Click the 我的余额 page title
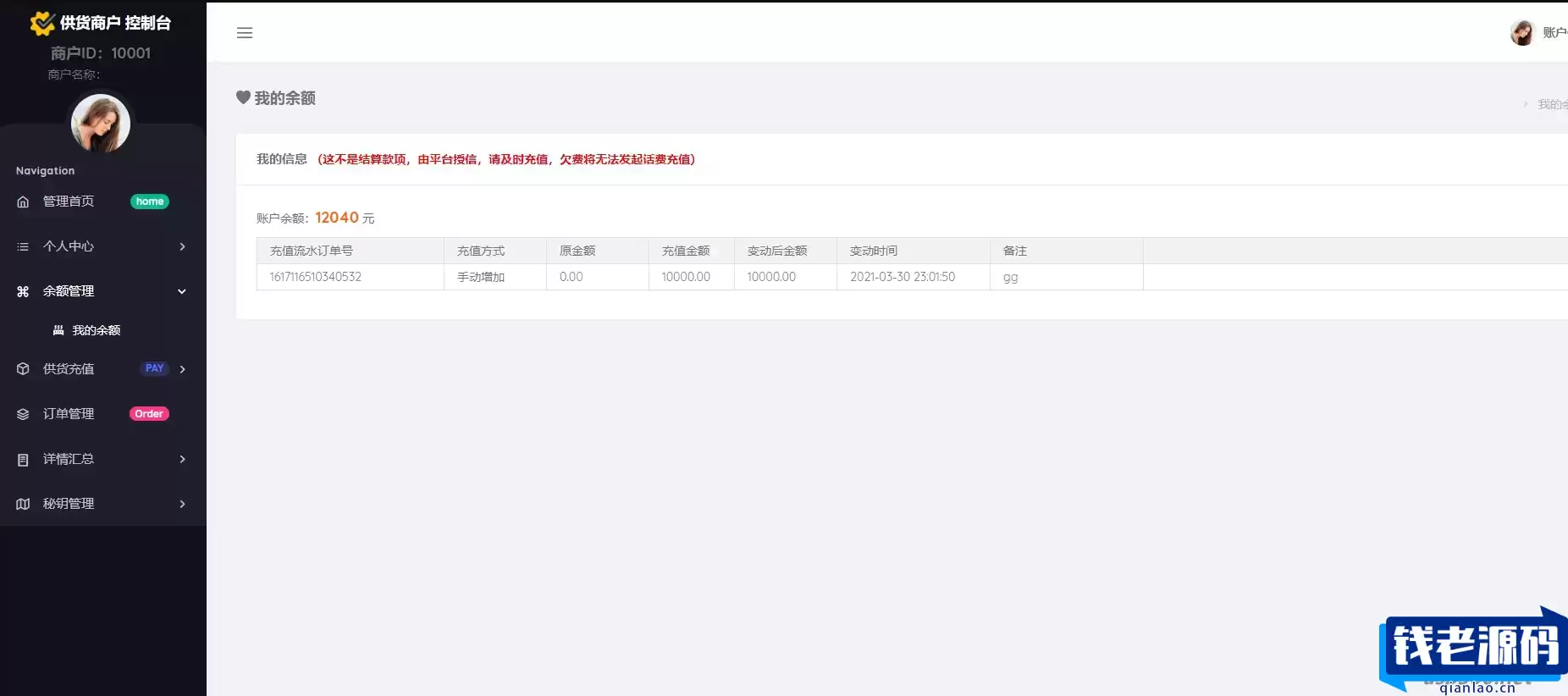 pyautogui.click(x=285, y=98)
